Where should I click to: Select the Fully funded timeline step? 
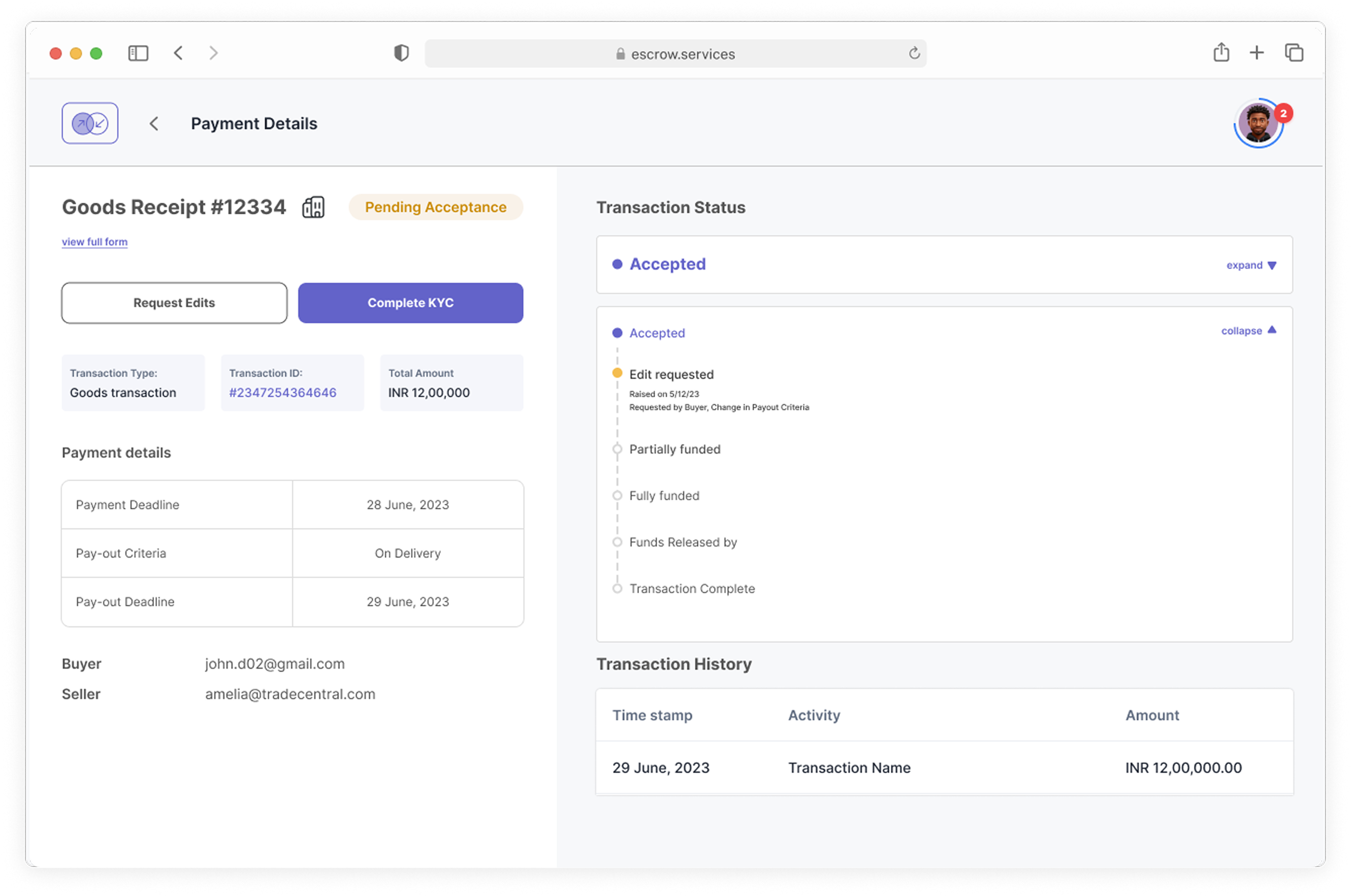(x=664, y=495)
